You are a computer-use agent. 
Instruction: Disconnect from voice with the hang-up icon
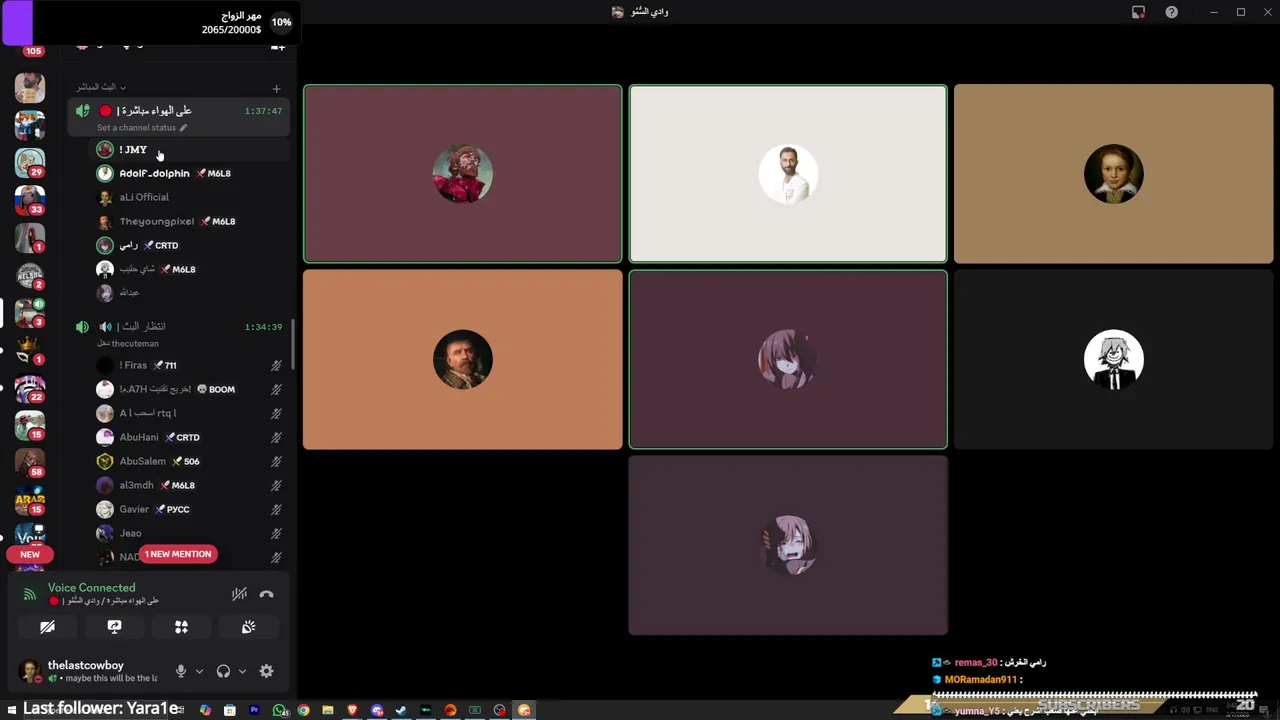tap(266, 594)
